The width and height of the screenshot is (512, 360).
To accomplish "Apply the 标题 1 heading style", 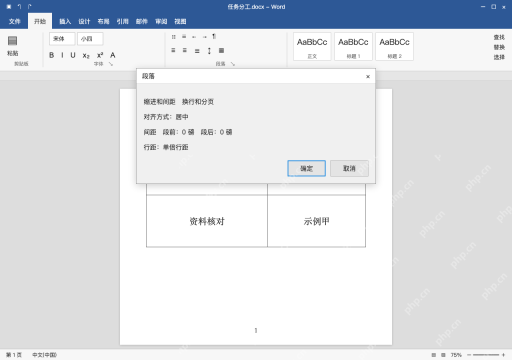I will [x=353, y=47].
